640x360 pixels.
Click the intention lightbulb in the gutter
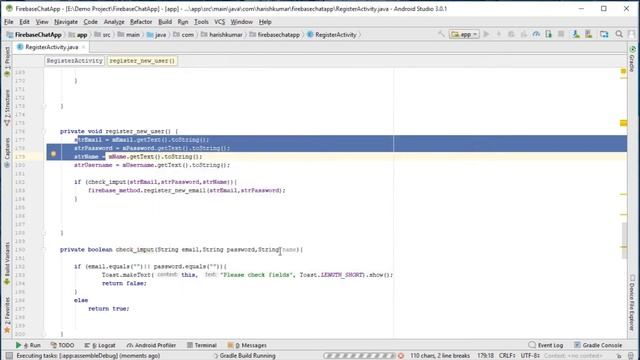(53, 154)
